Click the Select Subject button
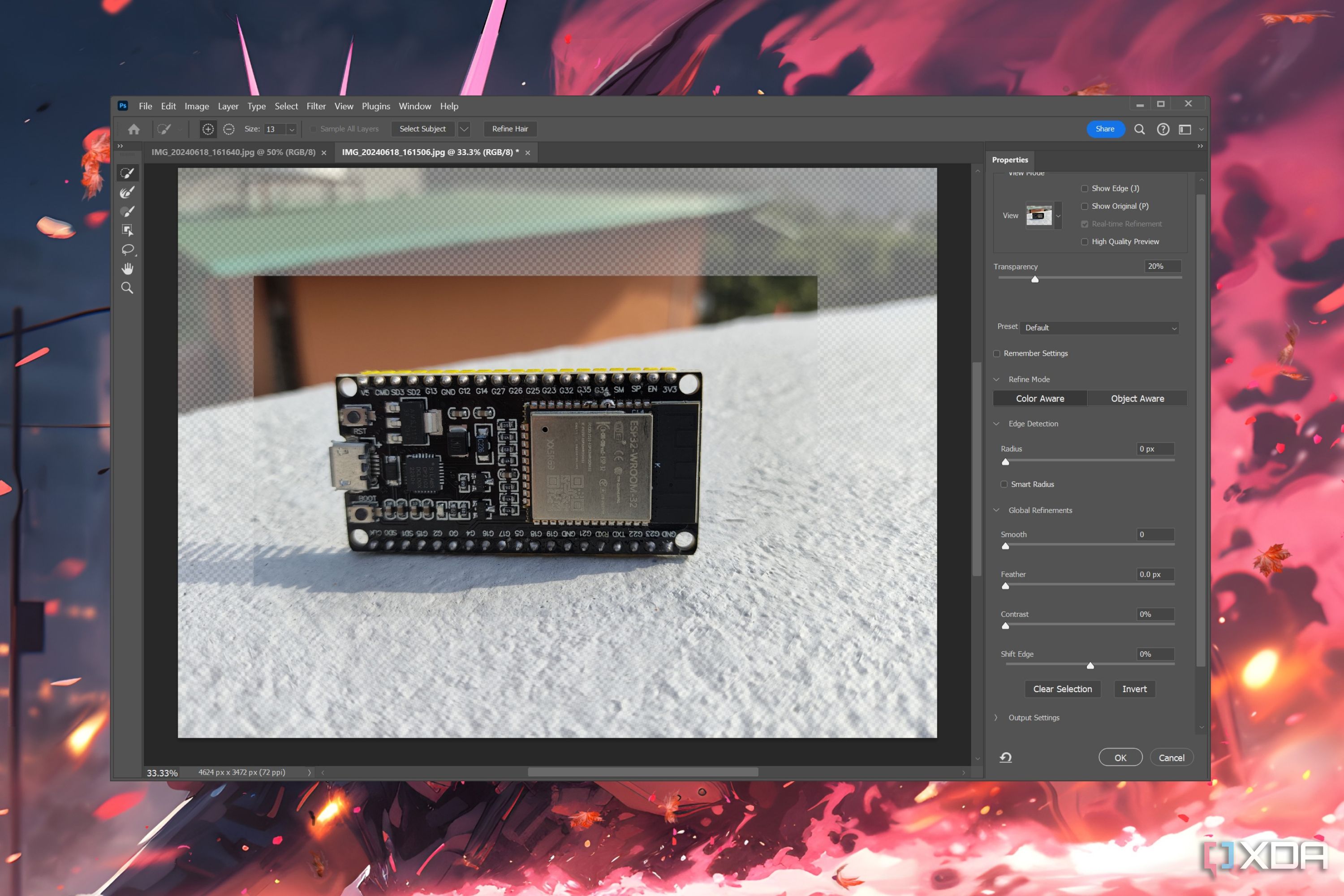1344x896 pixels. [422, 129]
